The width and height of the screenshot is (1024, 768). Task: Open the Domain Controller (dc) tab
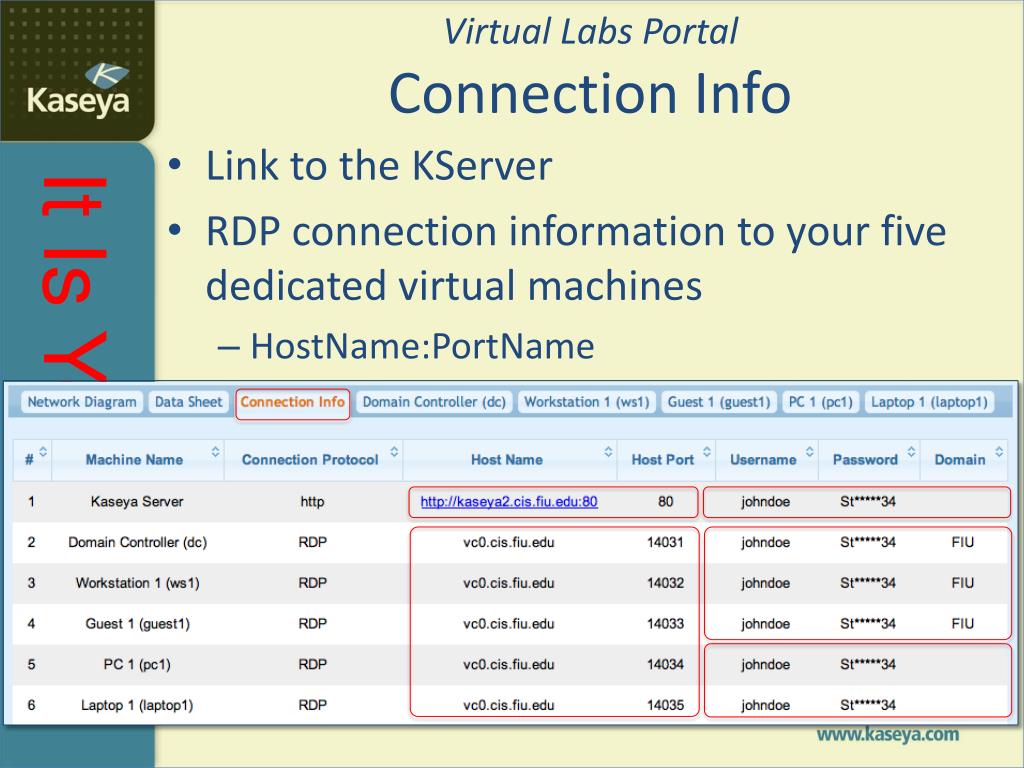coord(434,402)
